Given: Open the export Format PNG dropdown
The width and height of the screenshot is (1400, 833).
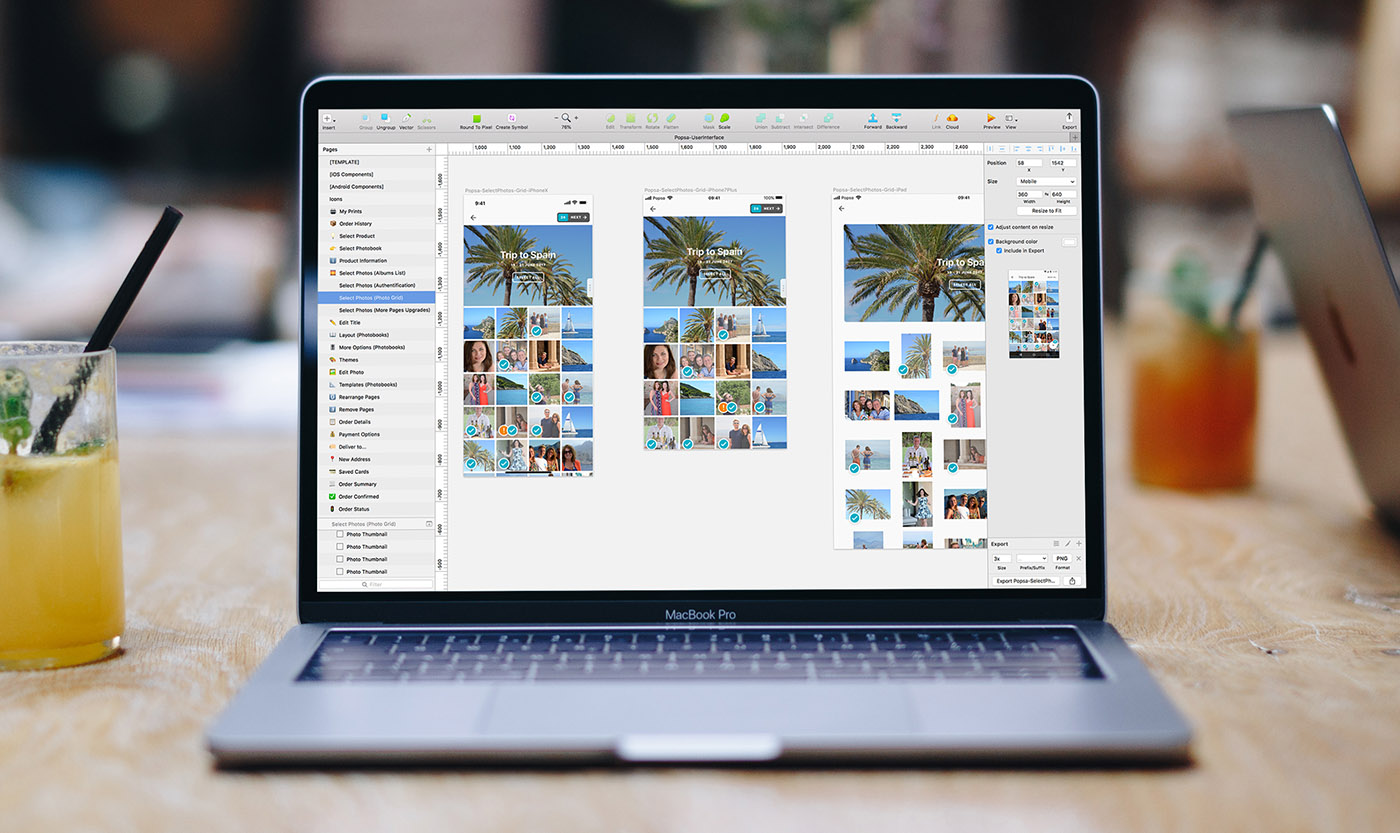Looking at the screenshot, I should [1062, 558].
